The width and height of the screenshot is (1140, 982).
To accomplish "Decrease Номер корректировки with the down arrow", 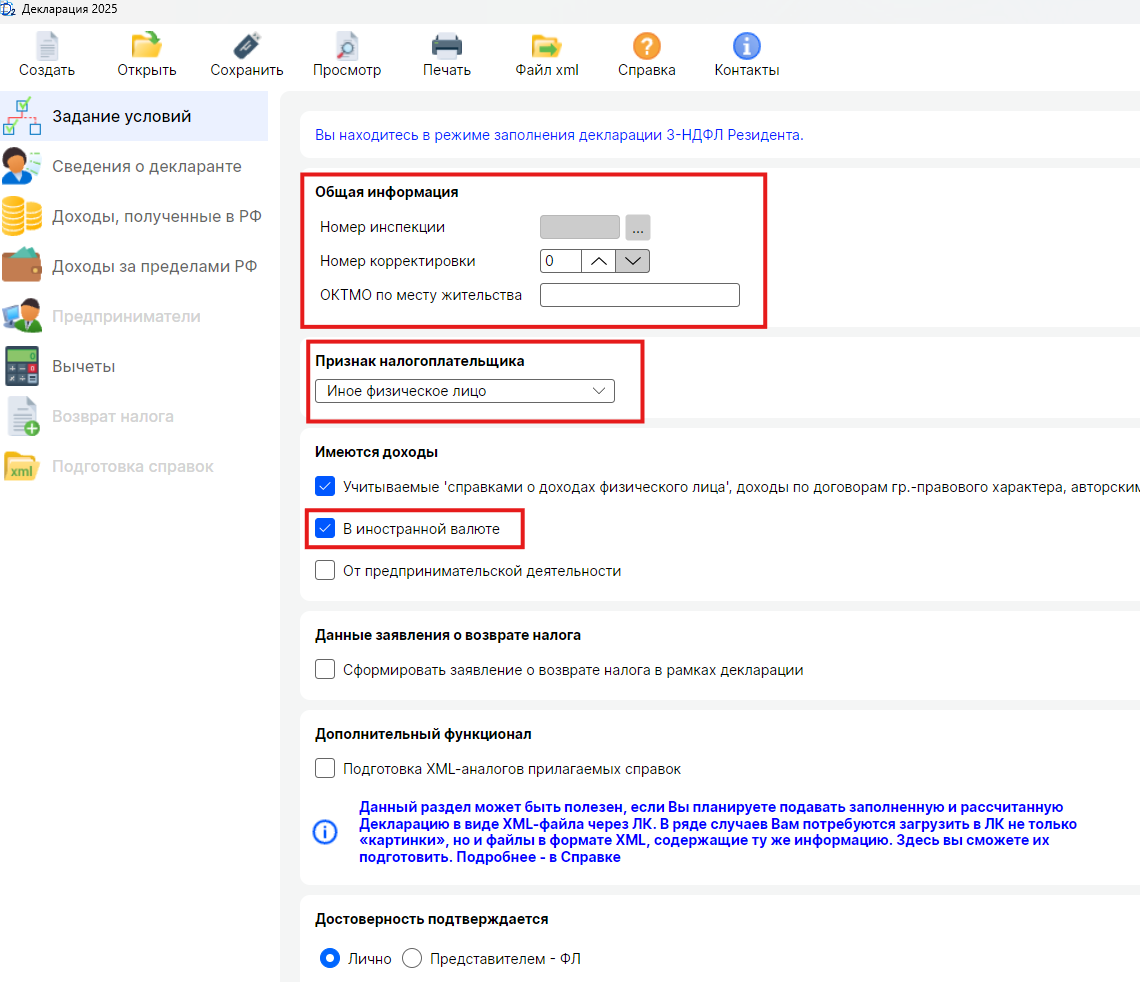I will pos(633,261).
